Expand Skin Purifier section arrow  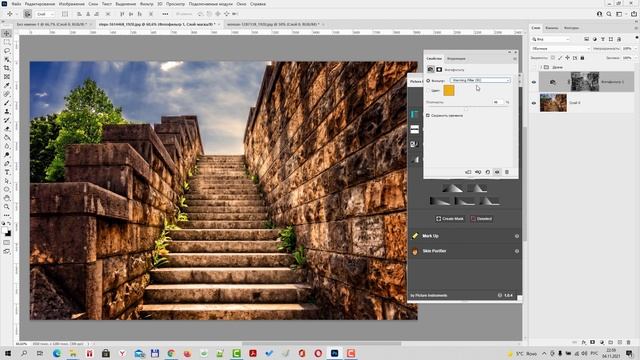[517, 251]
